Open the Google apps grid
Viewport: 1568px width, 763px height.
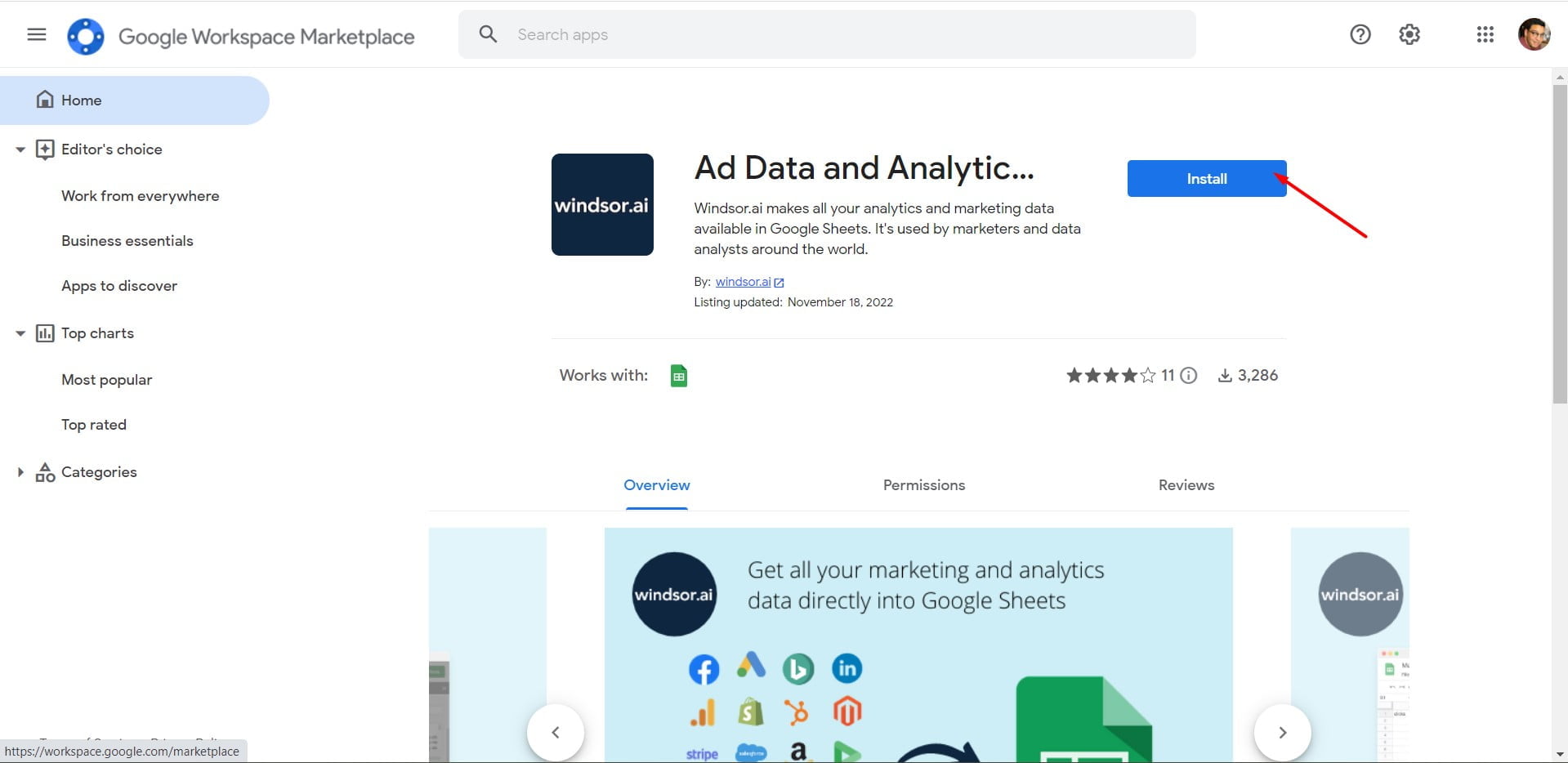(1485, 34)
